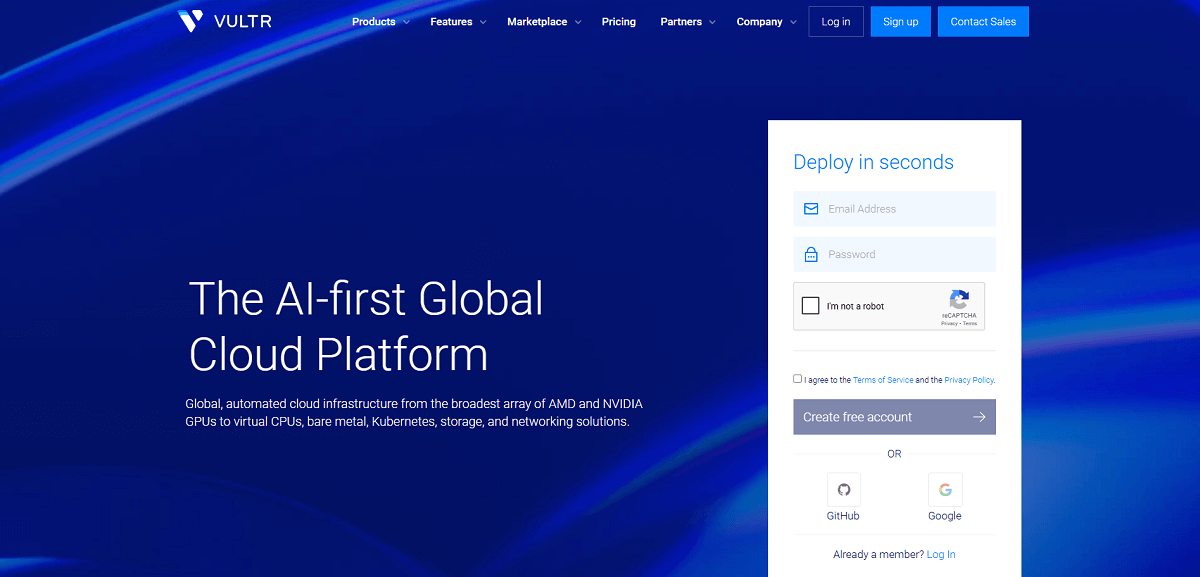
Task: Click the Email Address input field
Action: (x=894, y=208)
